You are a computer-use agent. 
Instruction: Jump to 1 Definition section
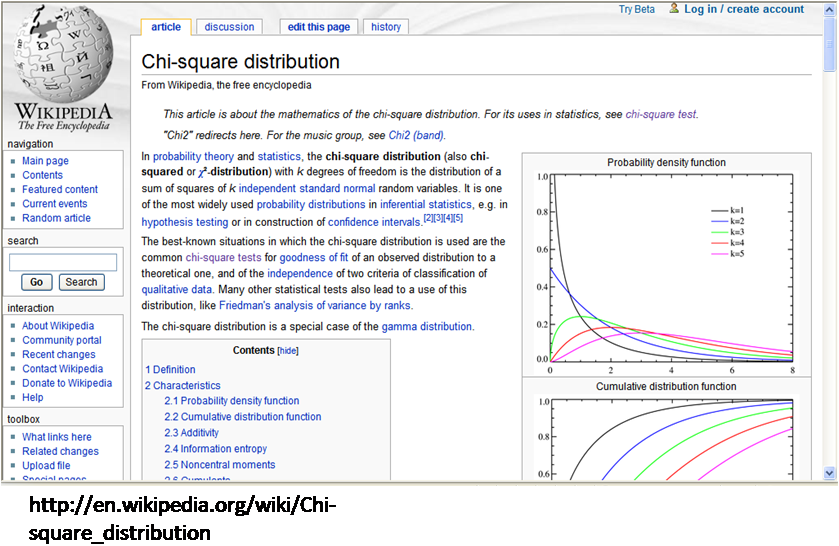[x=170, y=369]
